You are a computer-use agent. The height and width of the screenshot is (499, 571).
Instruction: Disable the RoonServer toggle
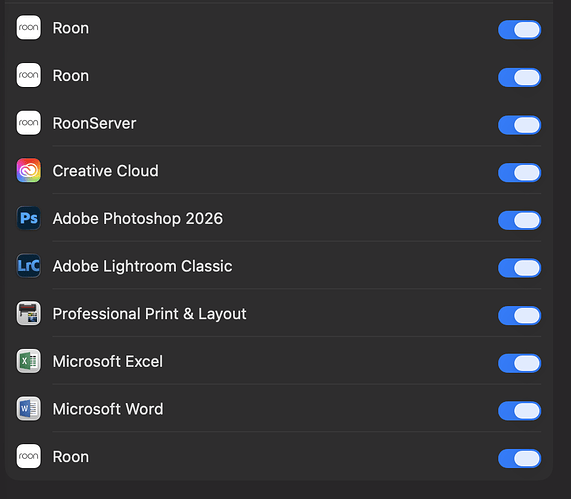(x=519, y=125)
